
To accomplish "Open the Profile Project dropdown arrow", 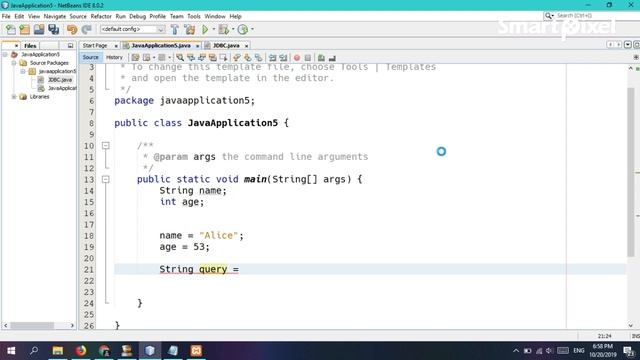I will 252,29.
